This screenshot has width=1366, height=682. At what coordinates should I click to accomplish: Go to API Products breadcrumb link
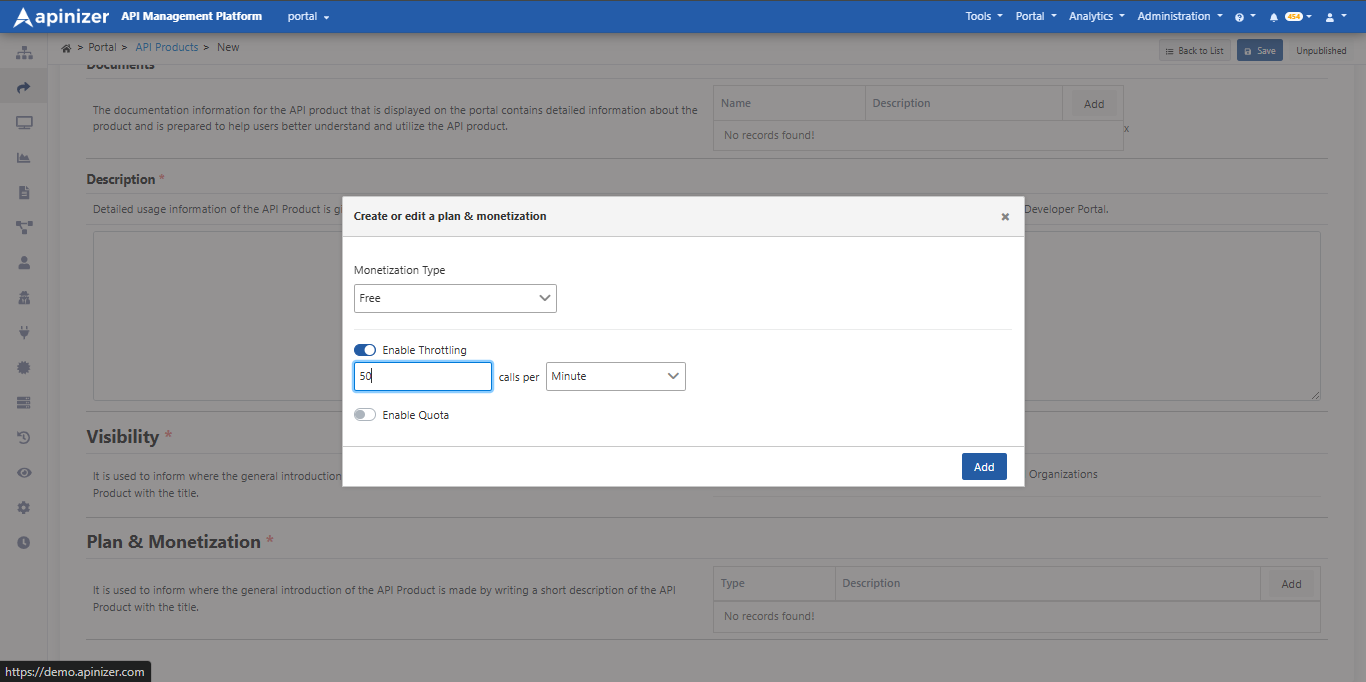167,47
